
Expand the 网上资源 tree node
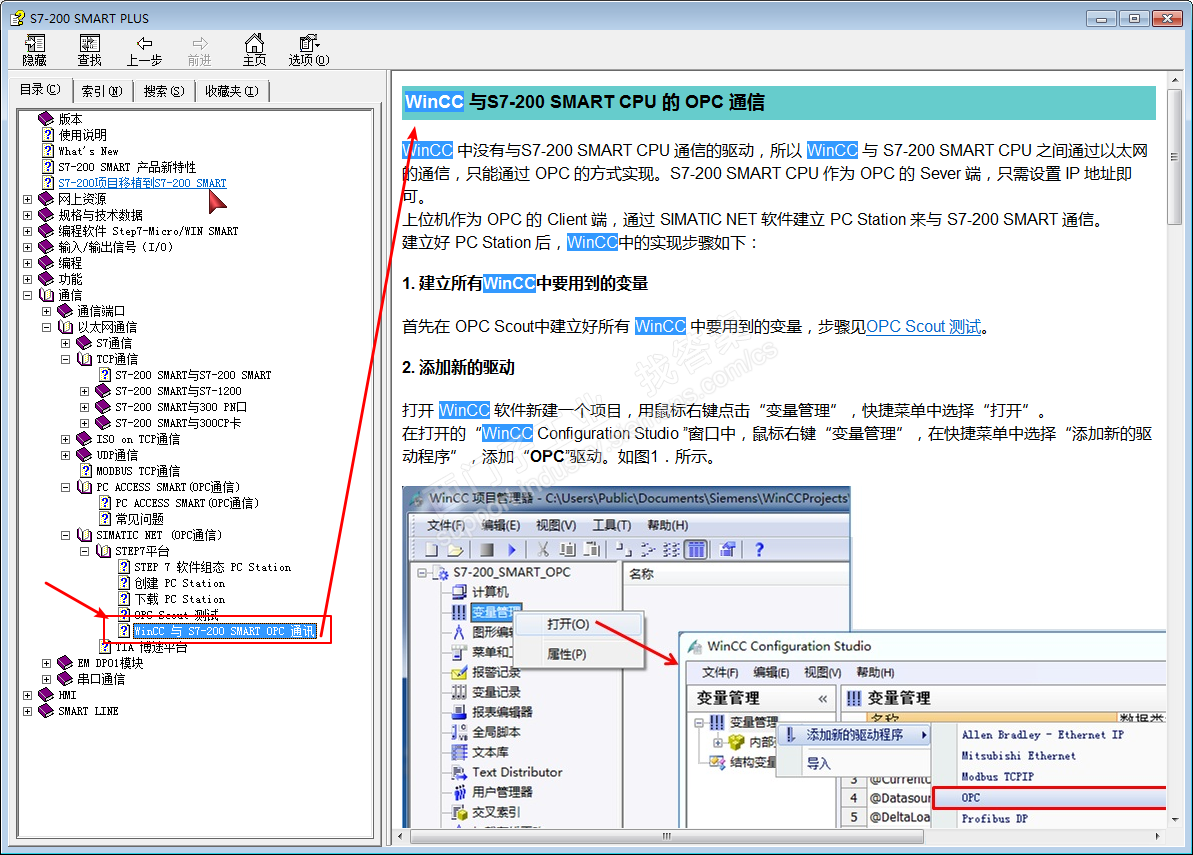click(x=27, y=199)
